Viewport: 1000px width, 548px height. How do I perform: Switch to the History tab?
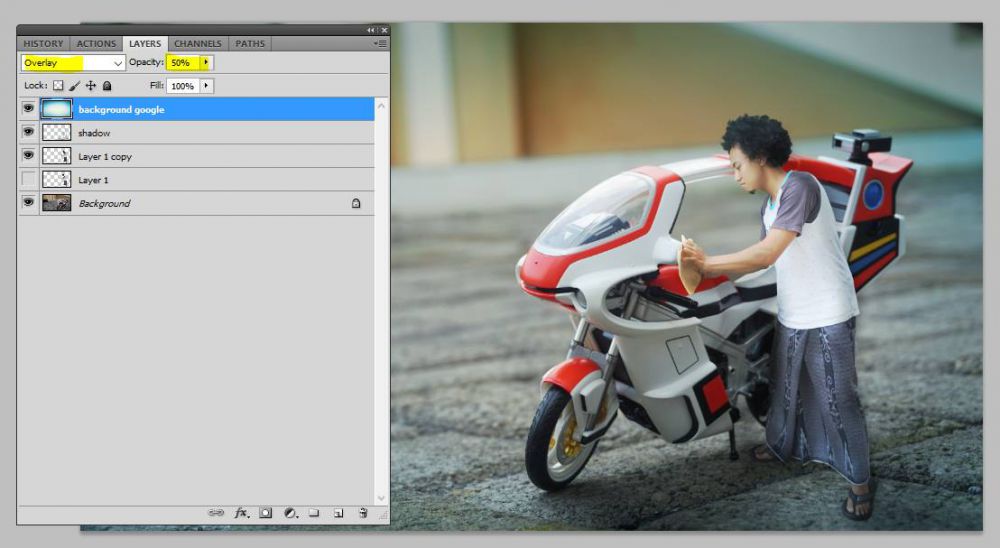(x=43, y=44)
